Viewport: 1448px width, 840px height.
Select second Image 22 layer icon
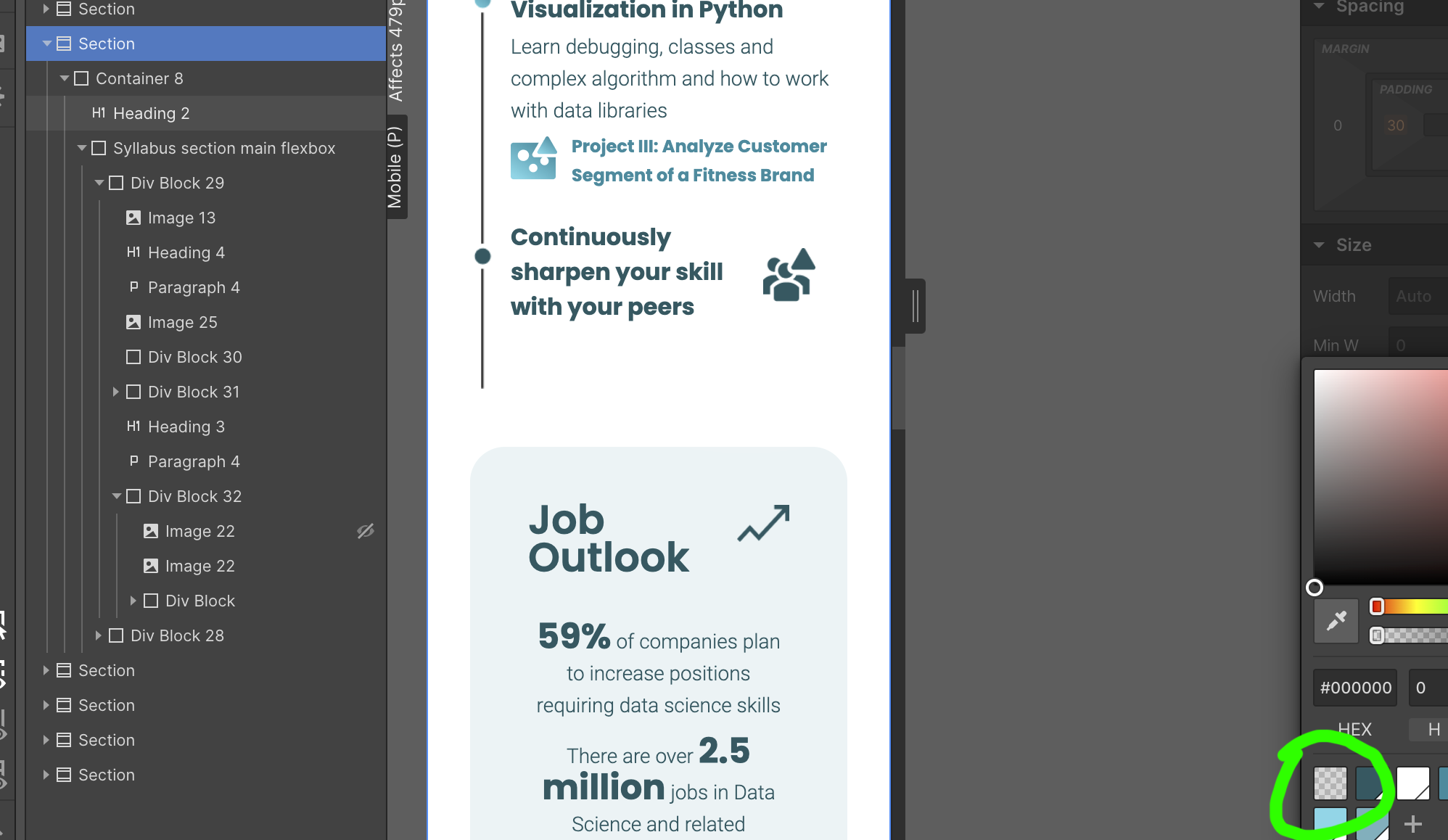pyautogui.click(x=151, y=566)
